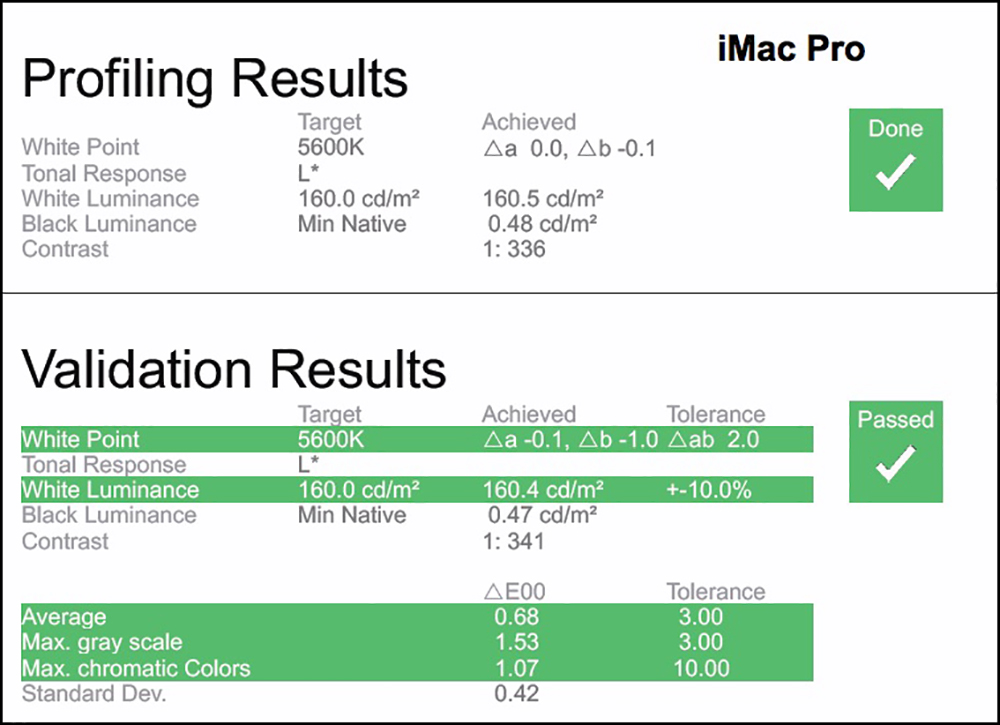Click the Tonal Response label under Profiling Results
The width and height of the screenshot is (1000, 725).
(104, 174)
